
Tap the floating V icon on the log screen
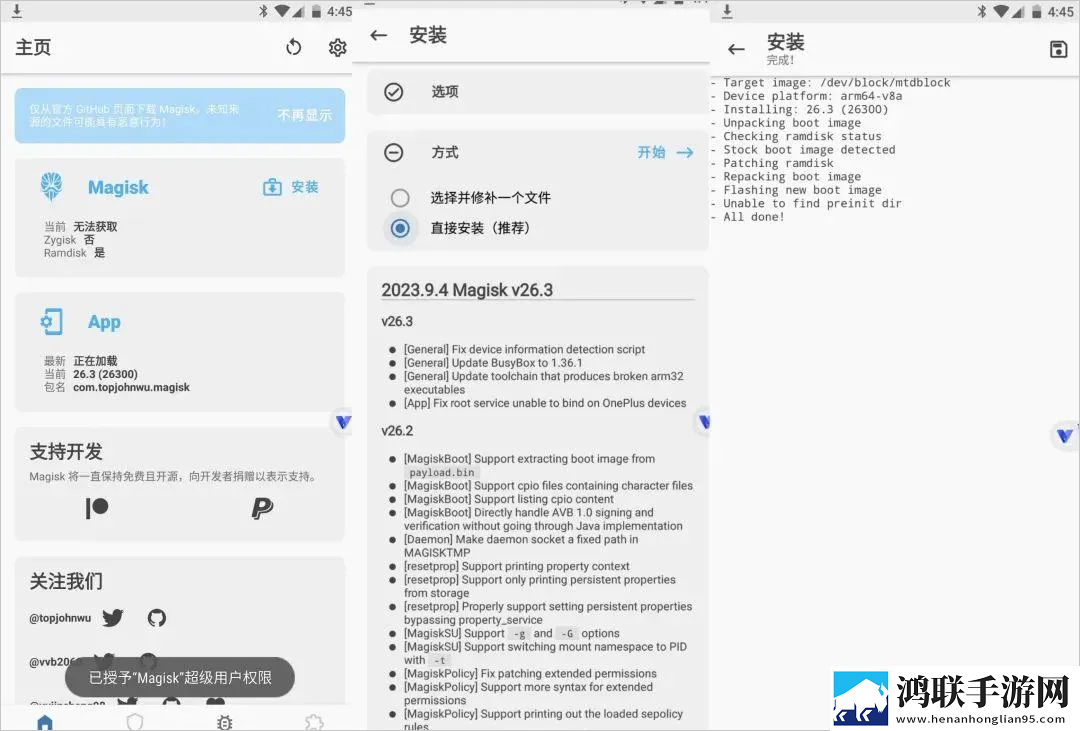click(x=1065, y=435)
